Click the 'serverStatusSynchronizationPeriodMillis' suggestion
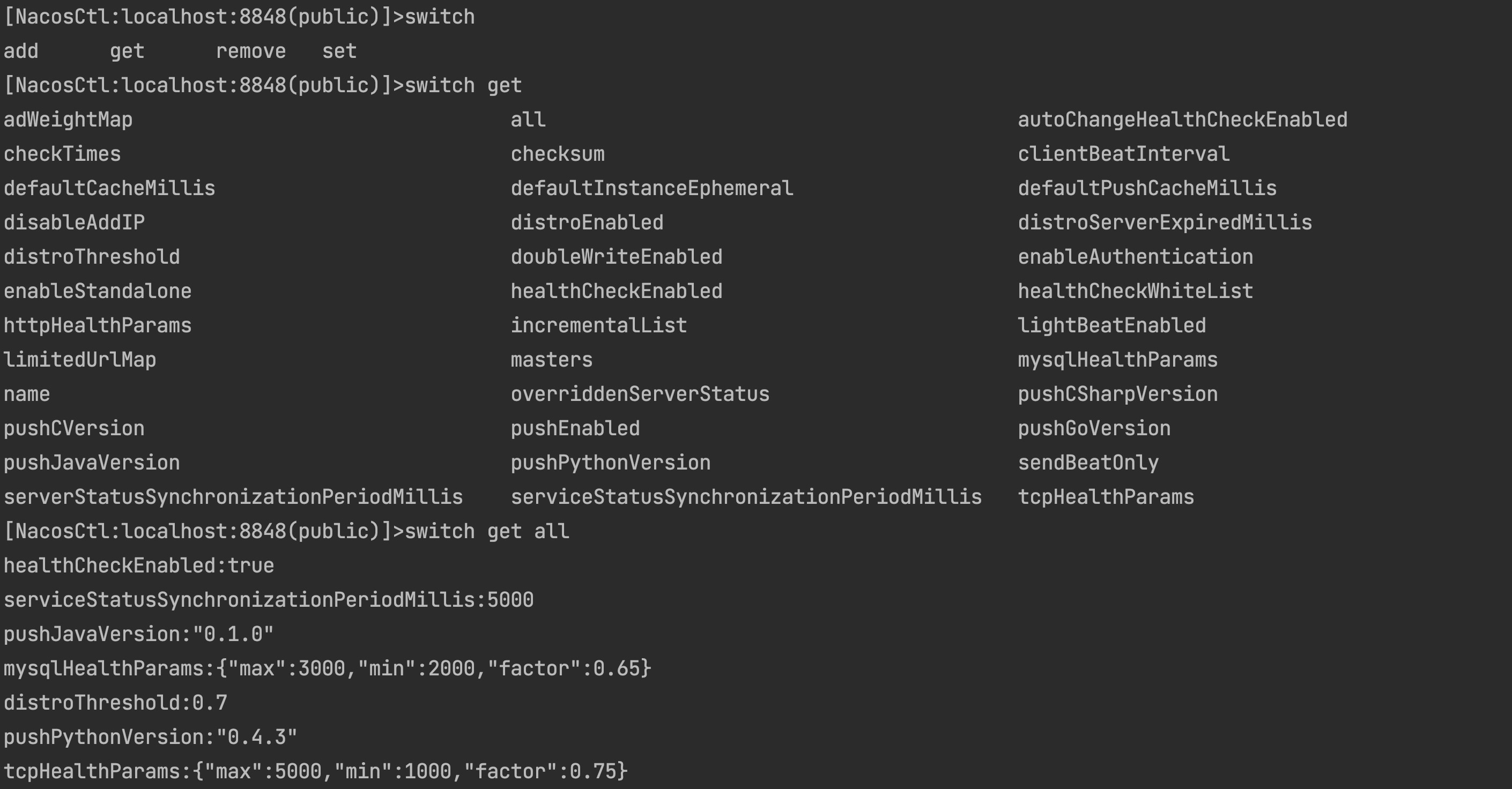Viewport: 1512px width, 789px height. point(233,497)
